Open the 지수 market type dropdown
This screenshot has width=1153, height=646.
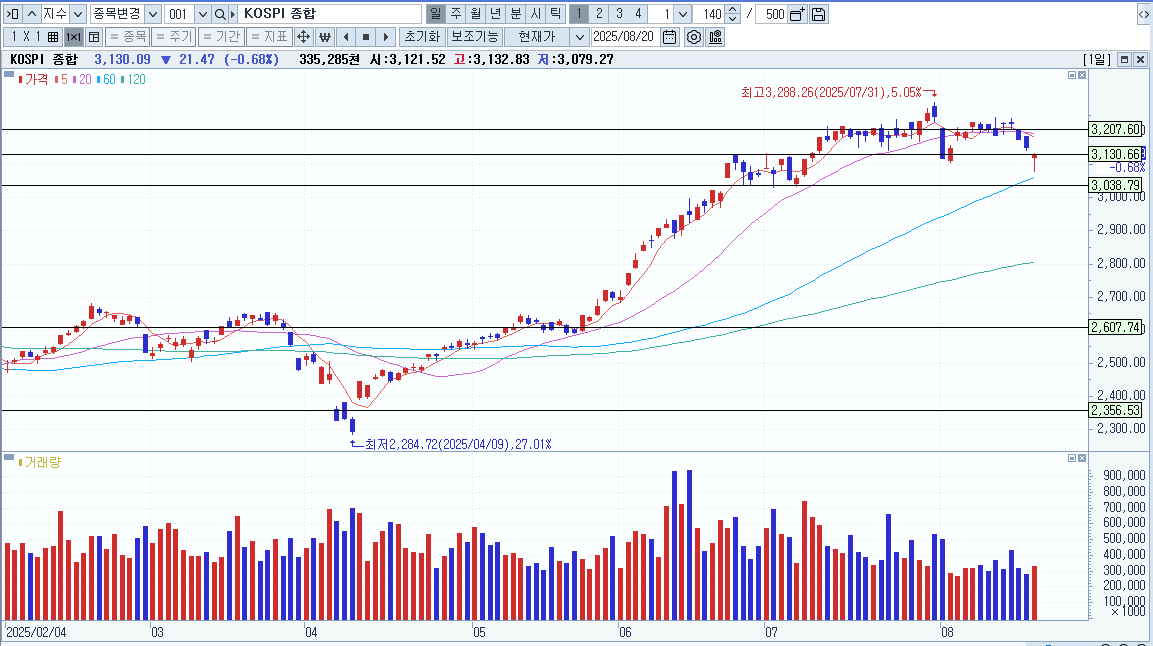click(x=77, y=14)
